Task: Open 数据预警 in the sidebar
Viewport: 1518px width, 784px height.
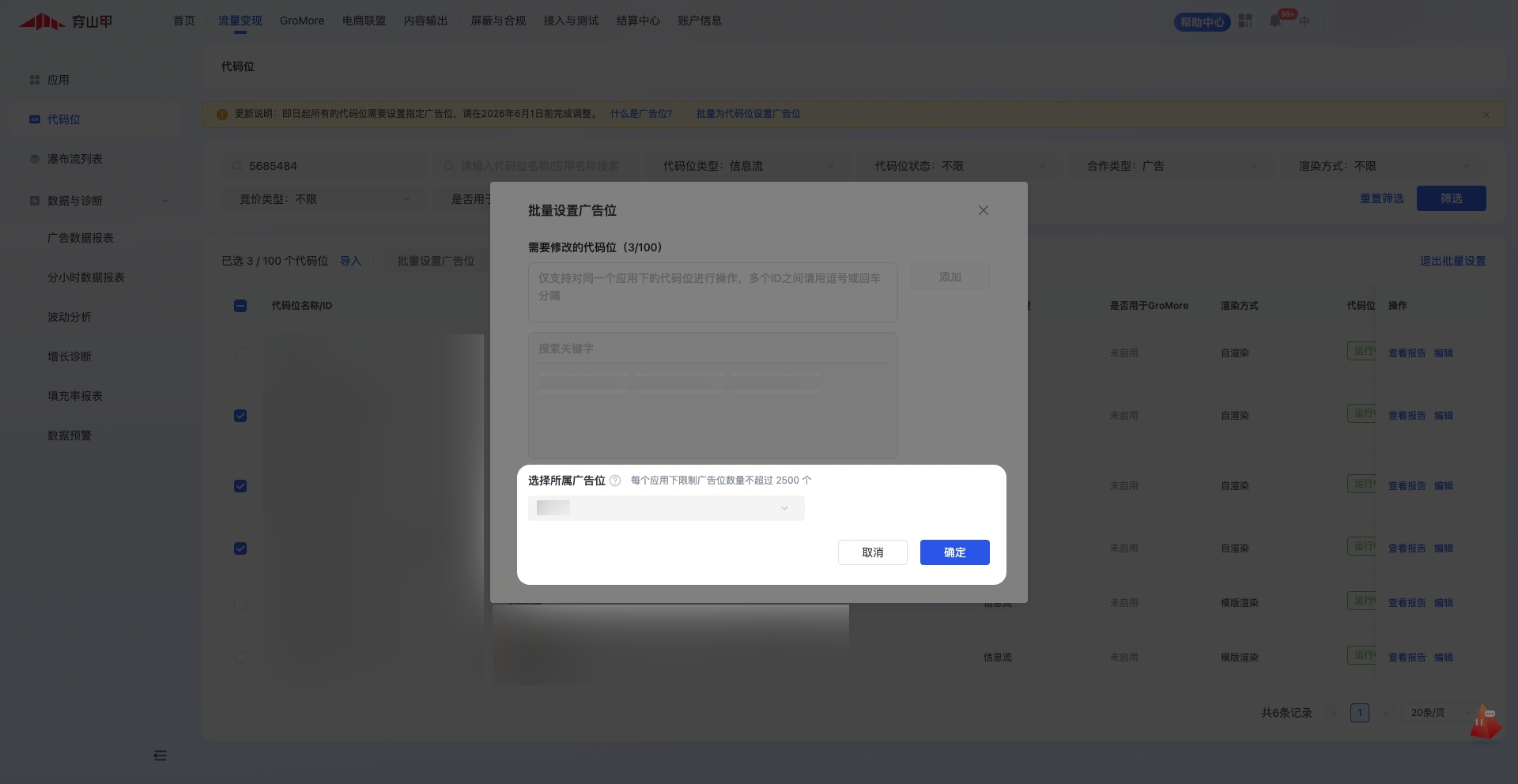Action: [70, 435]
